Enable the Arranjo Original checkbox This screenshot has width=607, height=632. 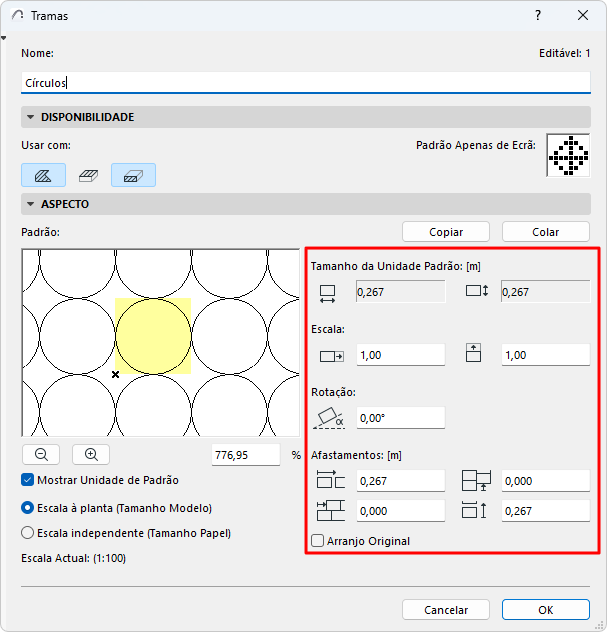point(318,541)
